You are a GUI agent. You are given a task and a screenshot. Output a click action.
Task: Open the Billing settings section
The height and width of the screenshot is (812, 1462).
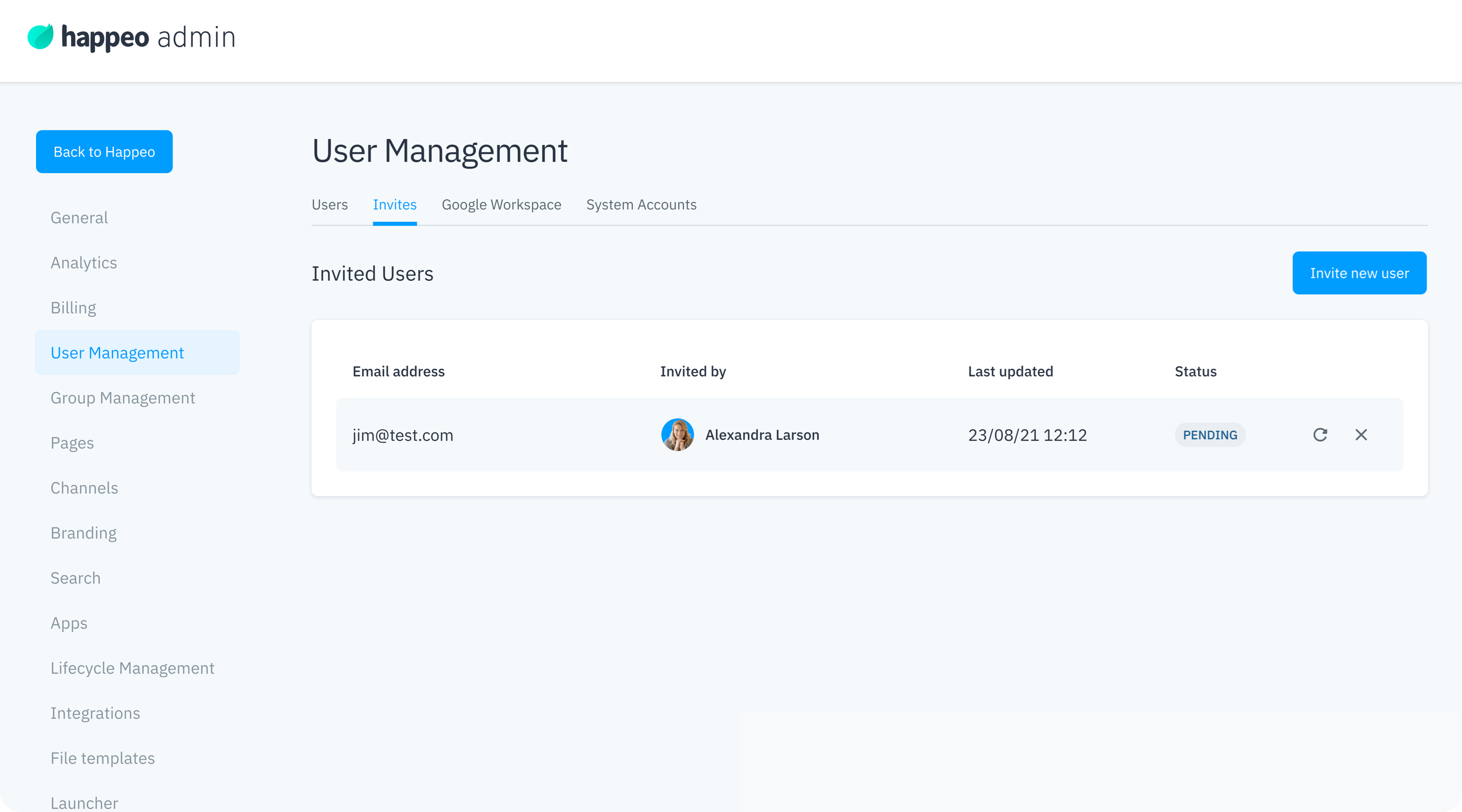click(73, 308)
